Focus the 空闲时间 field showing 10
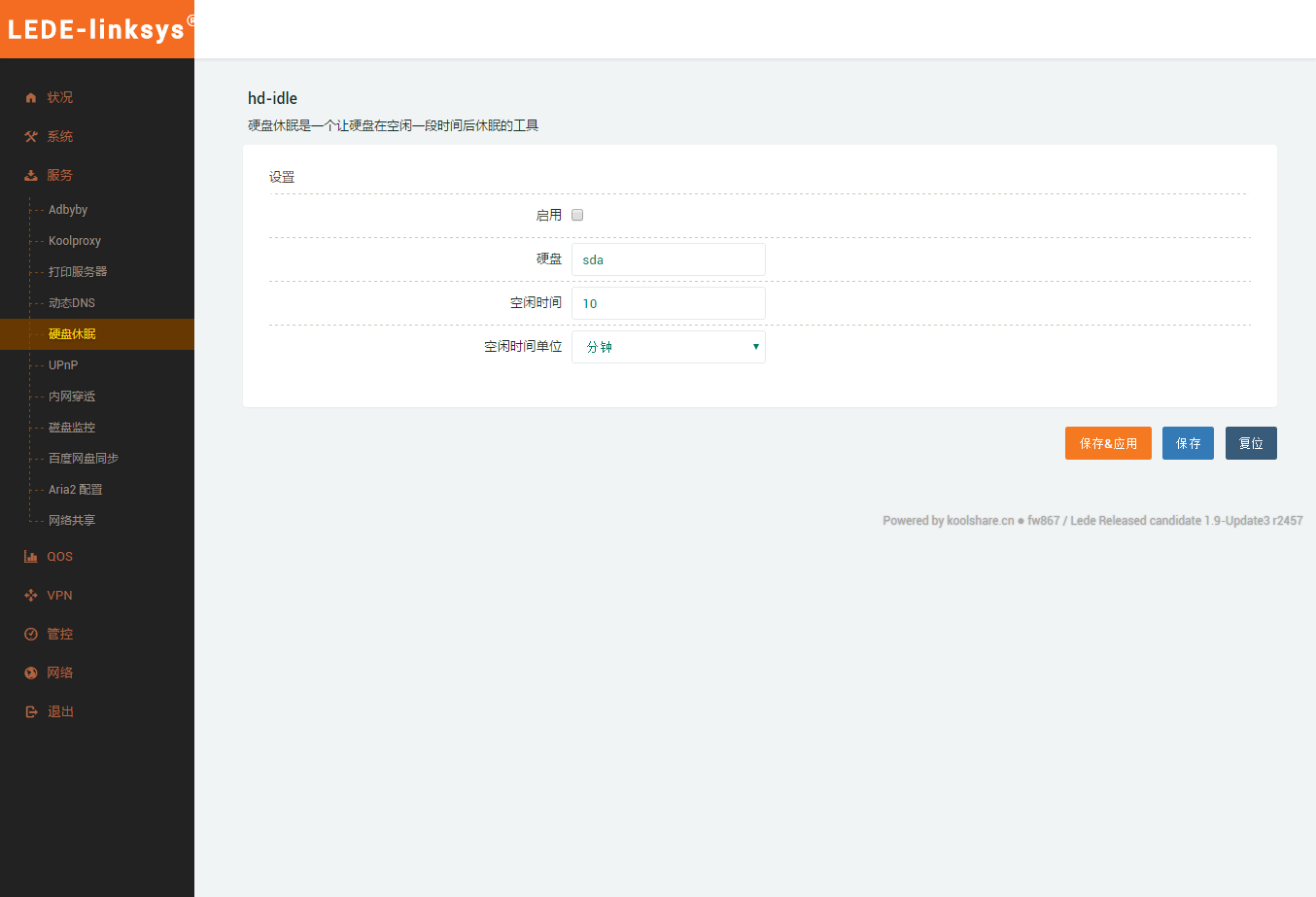1316x897 pixels. pos(668,303)
